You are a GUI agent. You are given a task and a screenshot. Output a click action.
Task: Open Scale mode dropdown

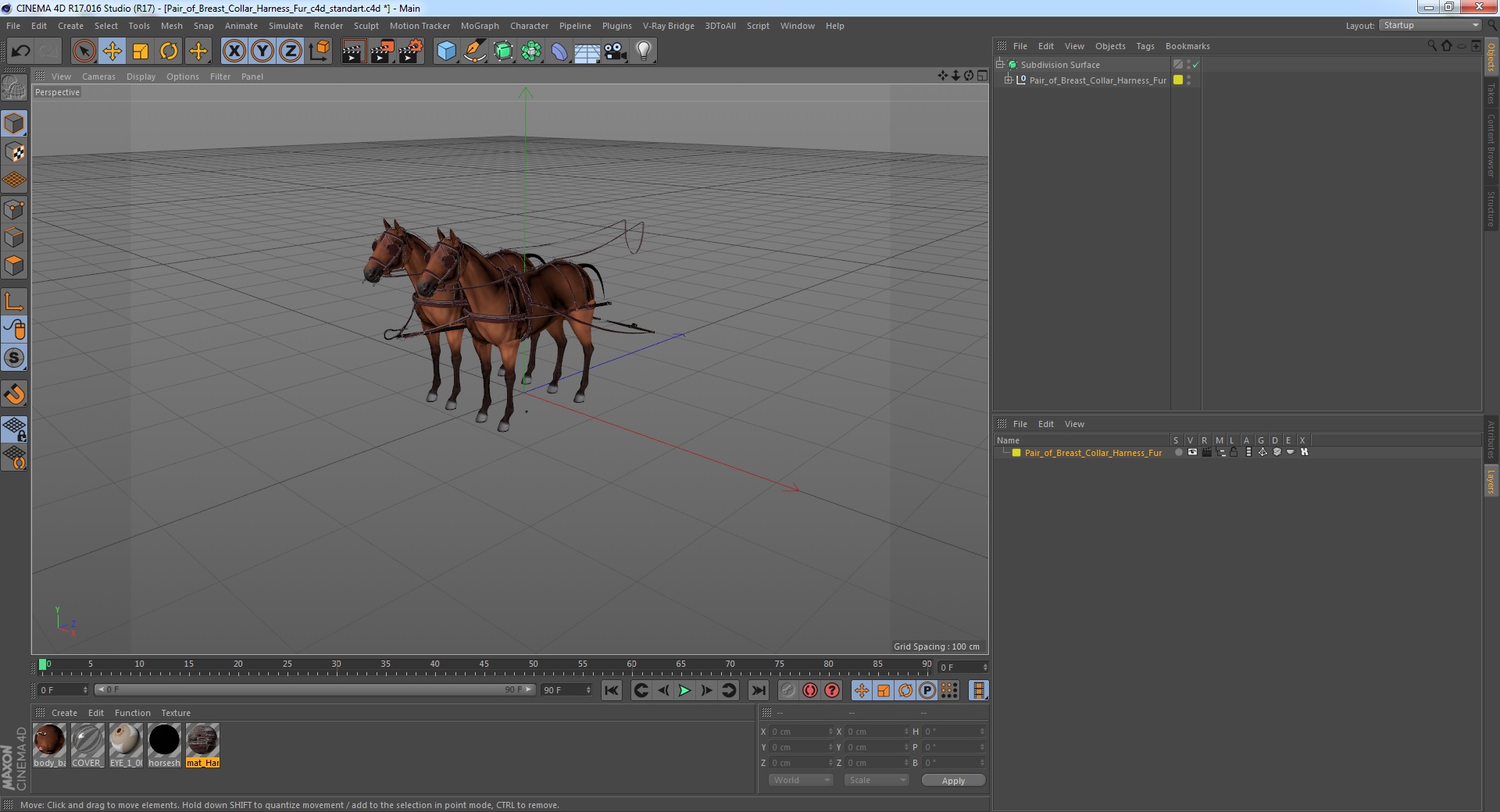(877, 780)
